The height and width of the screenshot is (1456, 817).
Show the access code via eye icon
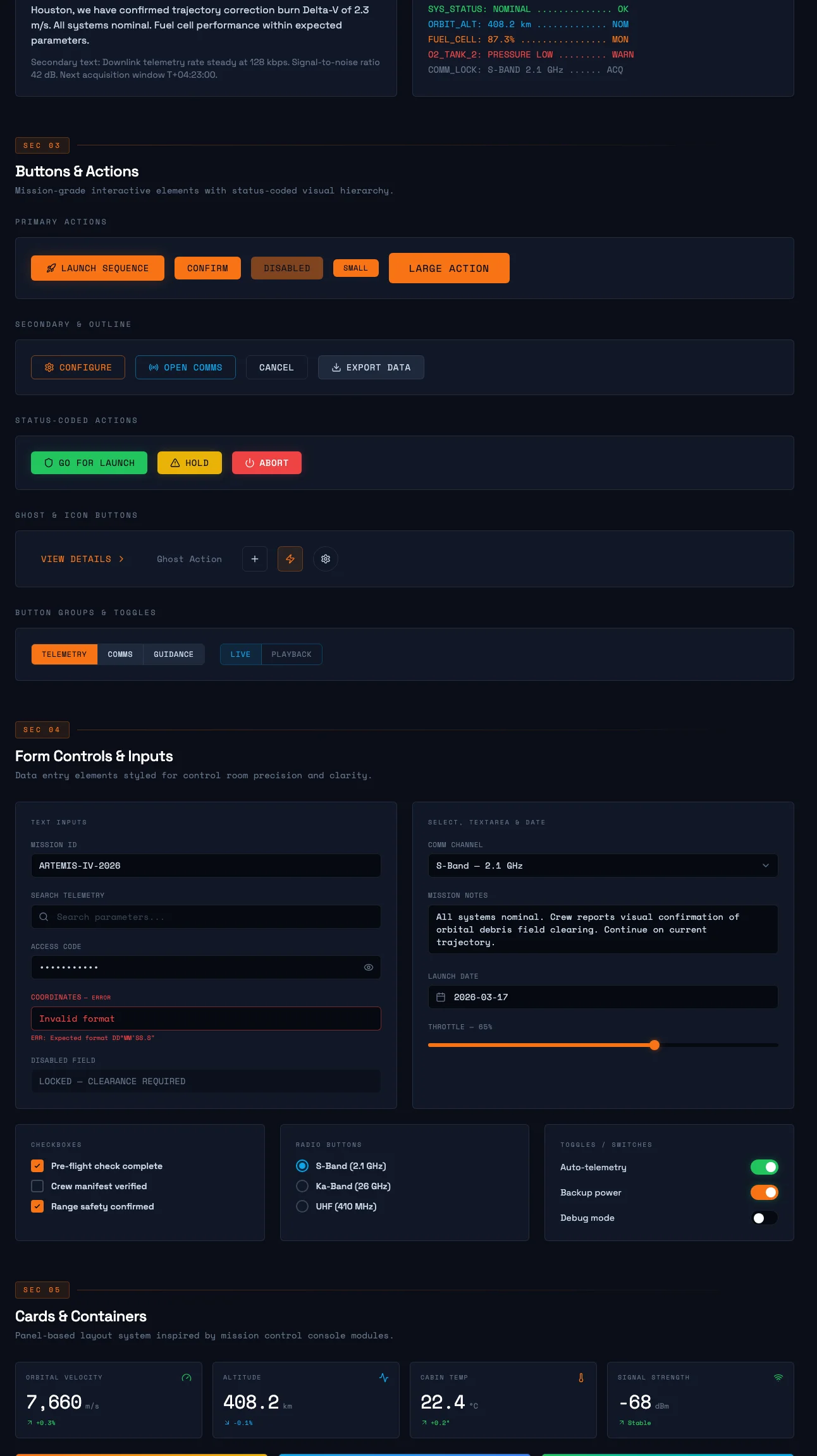pos(369,967)
